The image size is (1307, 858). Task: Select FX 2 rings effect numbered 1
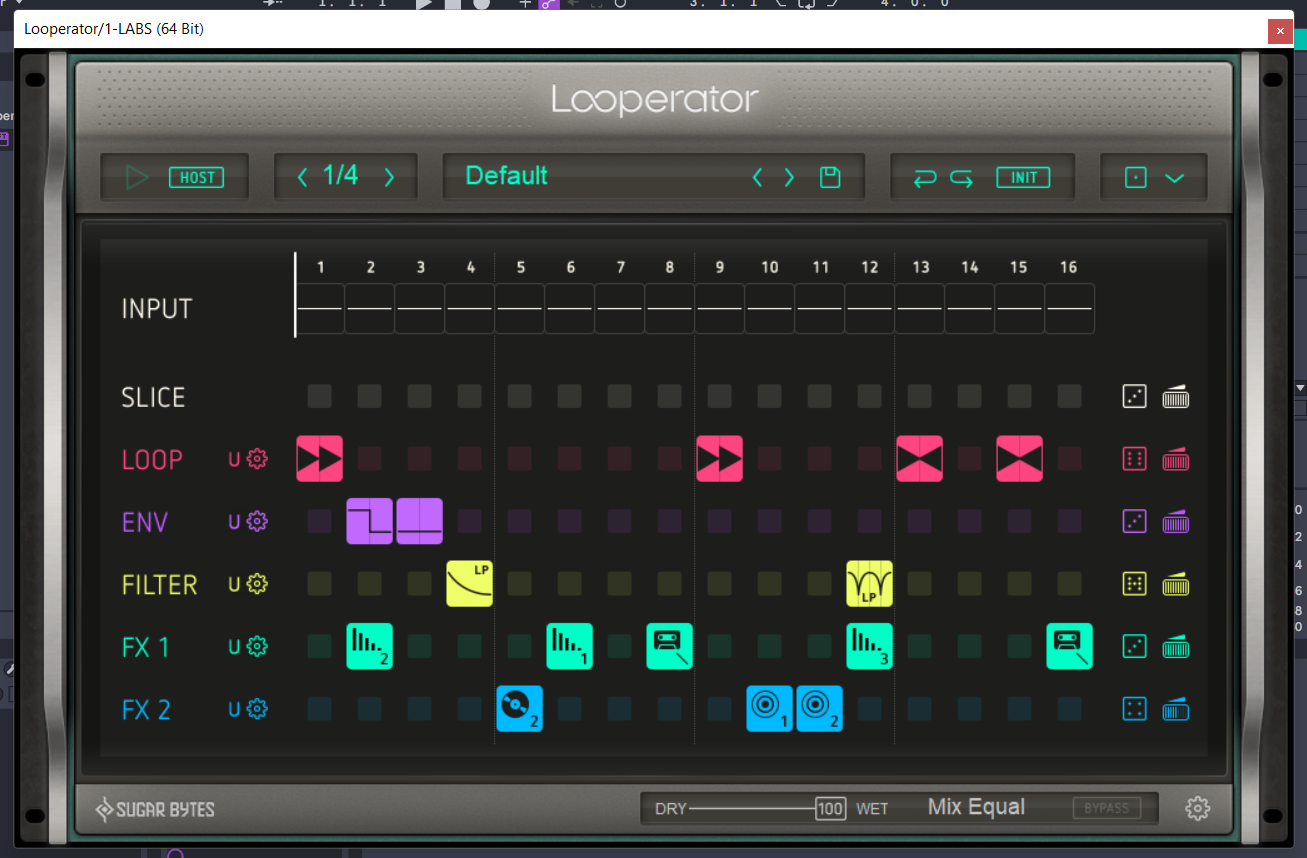pyautogui.click(x=770, y=709)
